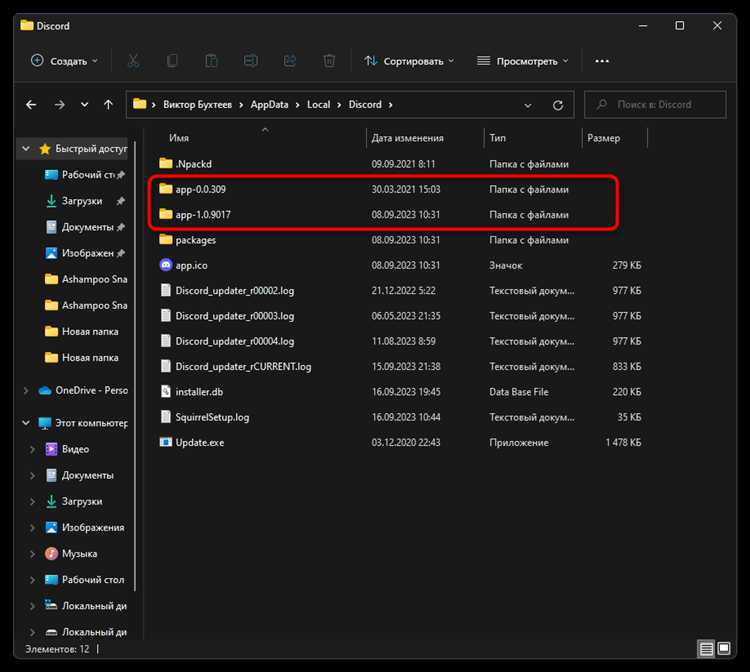Select Discord_updater_rCURRENT.log file

[235, 367]
